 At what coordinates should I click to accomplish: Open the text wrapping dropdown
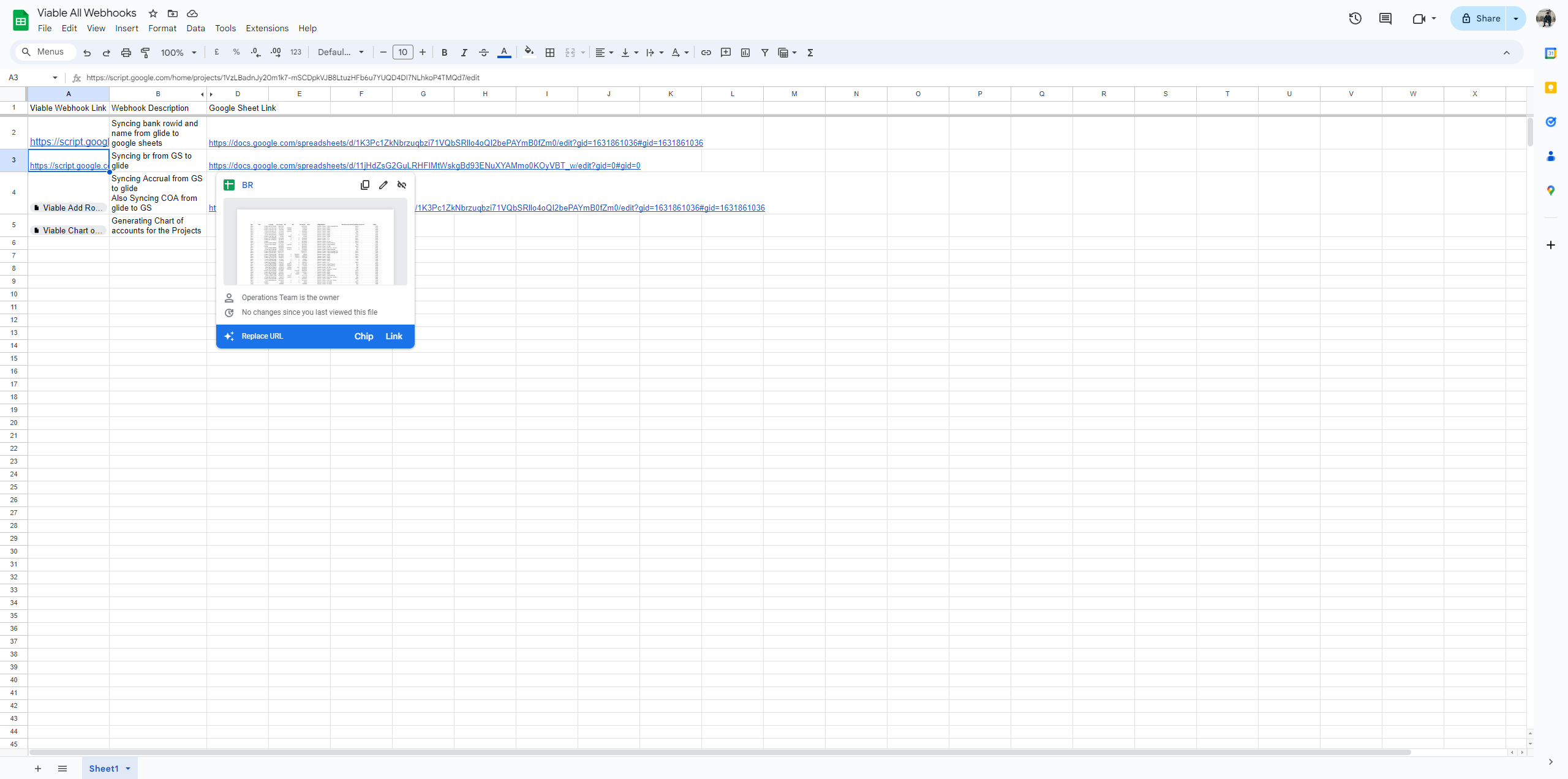pyautogui.click(x=655, y=53)
